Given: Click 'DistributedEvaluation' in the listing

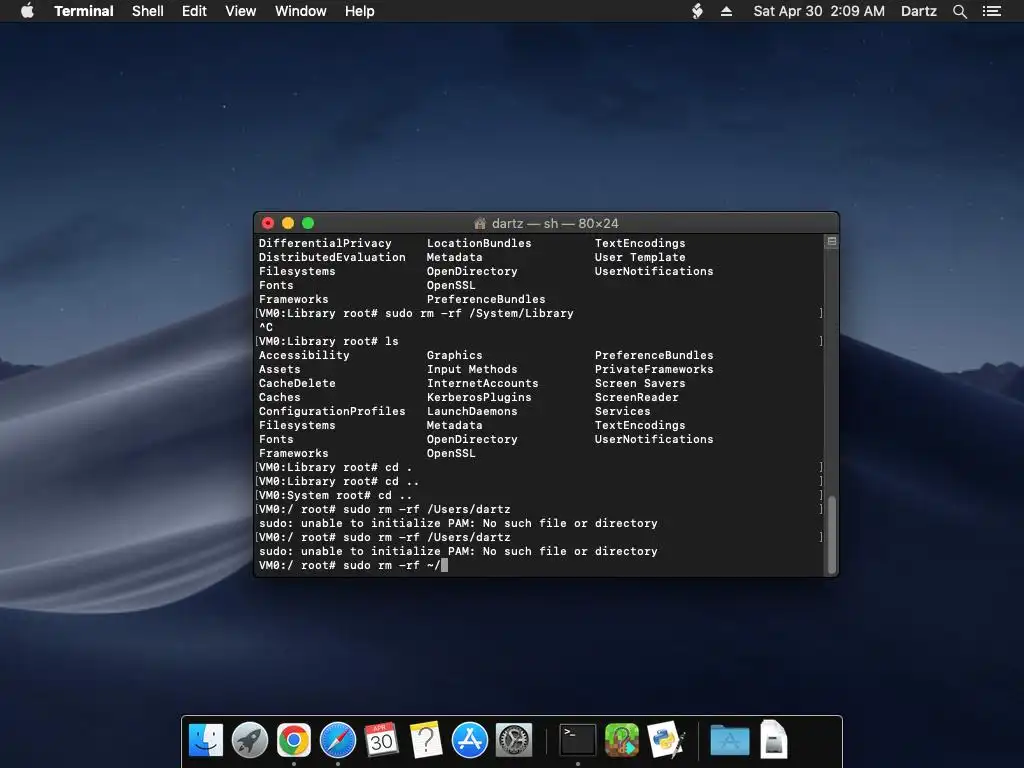Looking at the screenshot, I should pyautogui.click(x=332, y=257).
